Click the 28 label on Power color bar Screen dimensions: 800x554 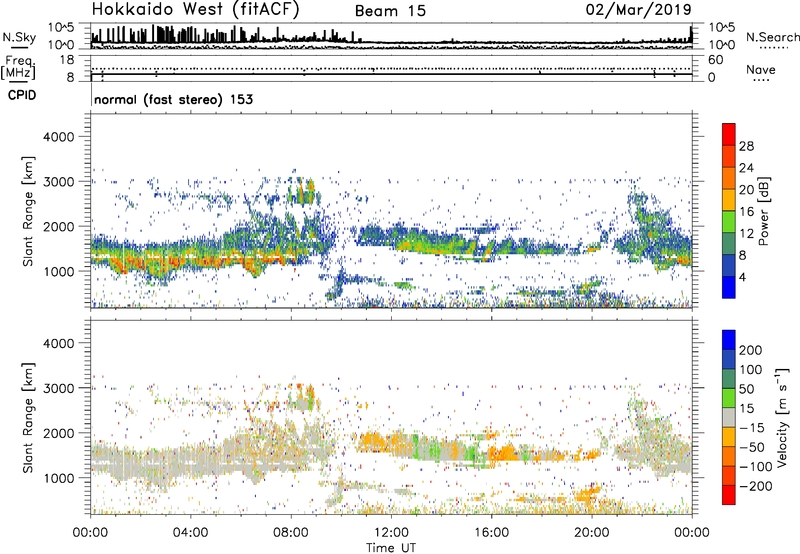(x=746, y=146)
